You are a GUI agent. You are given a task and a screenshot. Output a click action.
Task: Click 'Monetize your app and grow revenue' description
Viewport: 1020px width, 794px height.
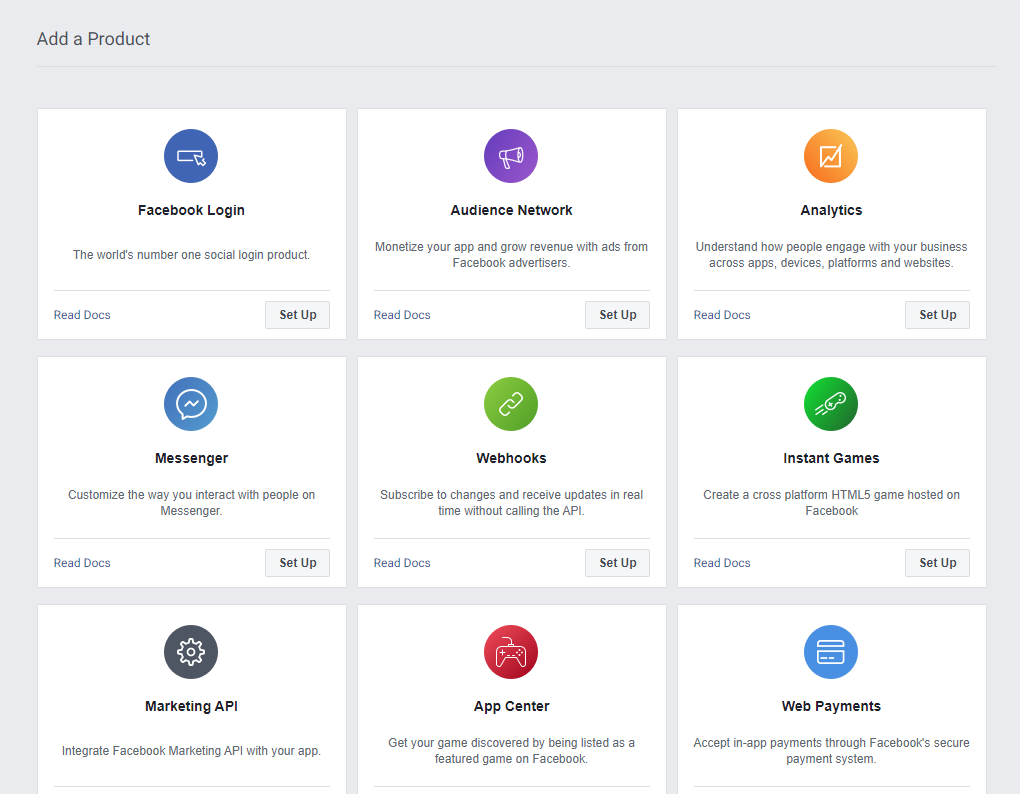tap(511, 255)
